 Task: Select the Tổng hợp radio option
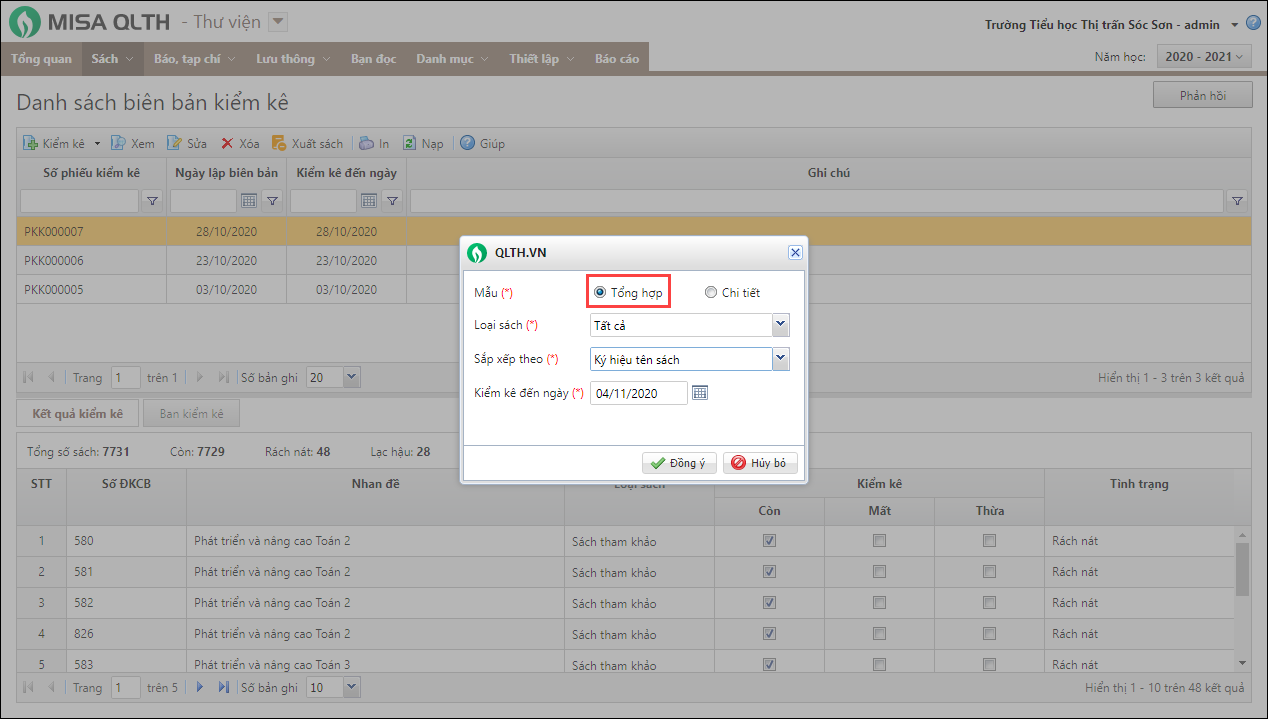[x=600, y=293]
